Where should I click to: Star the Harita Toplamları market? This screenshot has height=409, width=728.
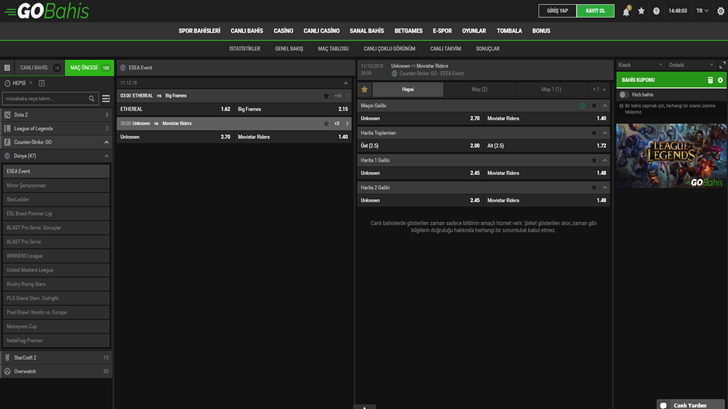click(x=594, y=133)
